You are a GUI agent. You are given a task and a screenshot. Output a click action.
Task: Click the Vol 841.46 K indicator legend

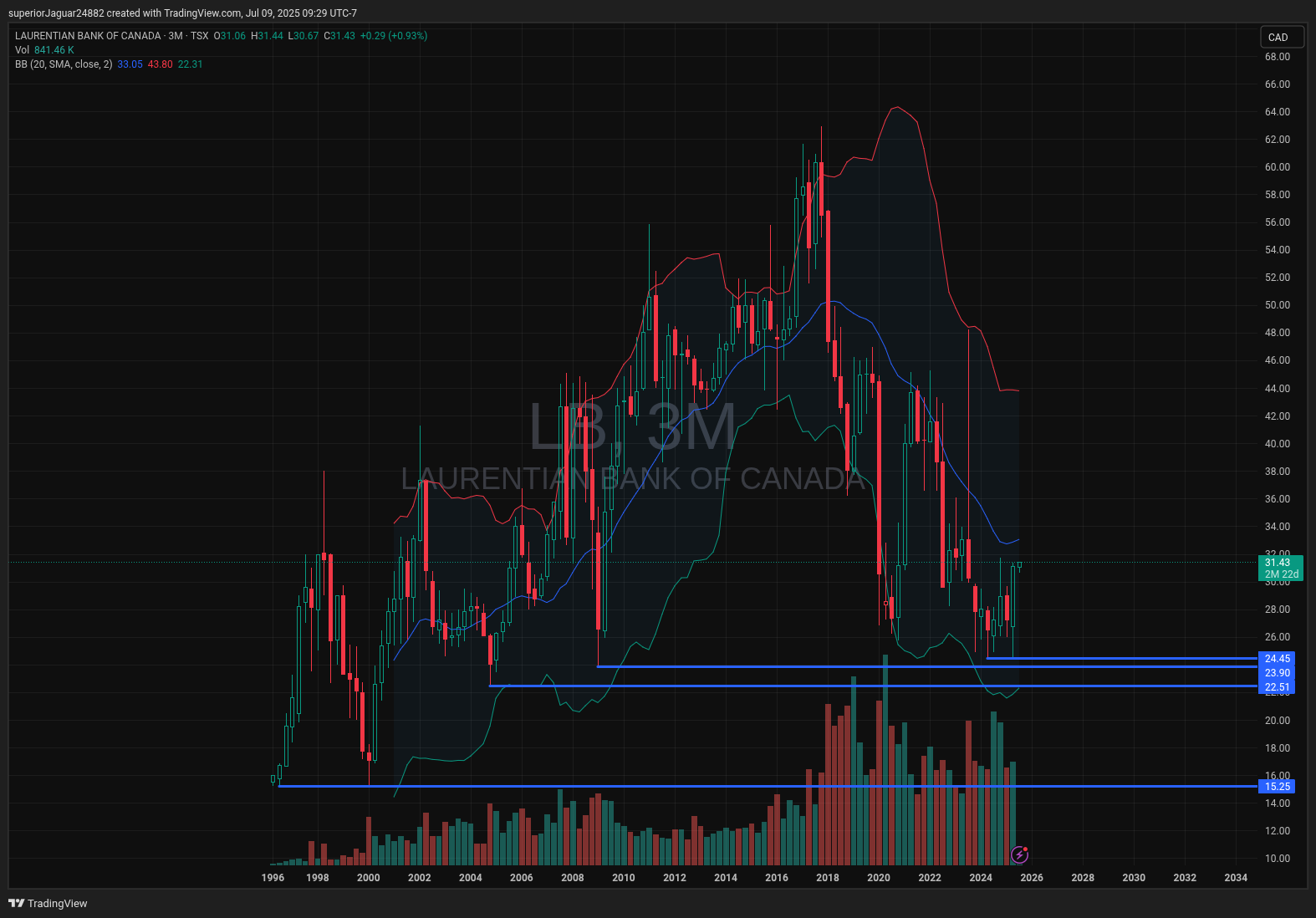click(44, 50)
